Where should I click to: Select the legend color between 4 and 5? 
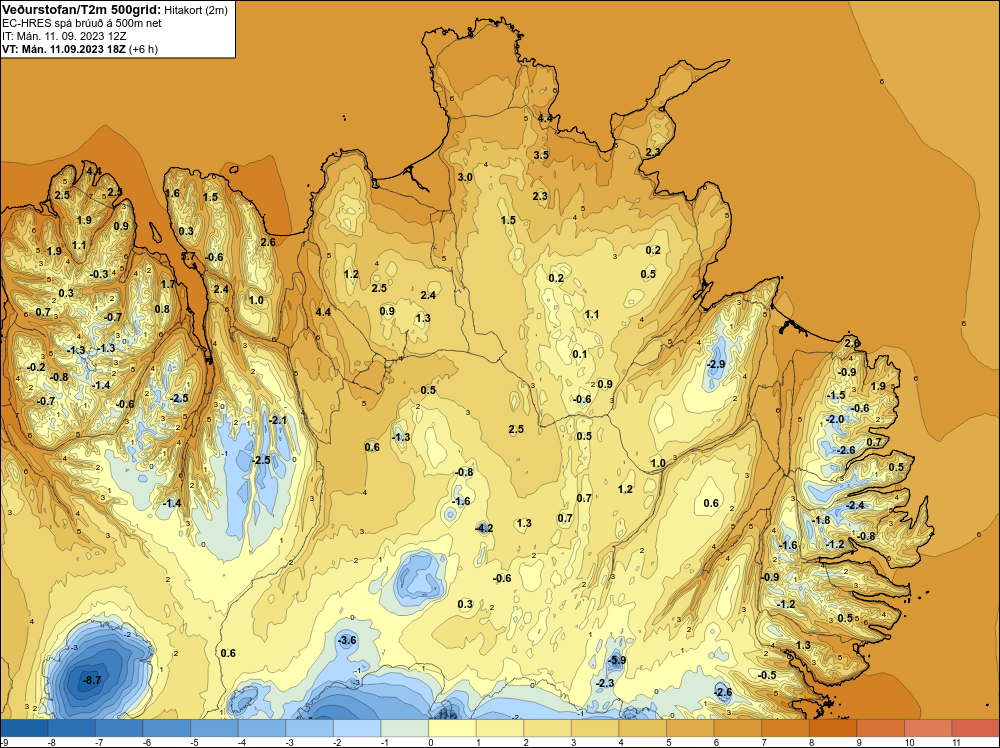pyautogui.click(x=642, y=728)
